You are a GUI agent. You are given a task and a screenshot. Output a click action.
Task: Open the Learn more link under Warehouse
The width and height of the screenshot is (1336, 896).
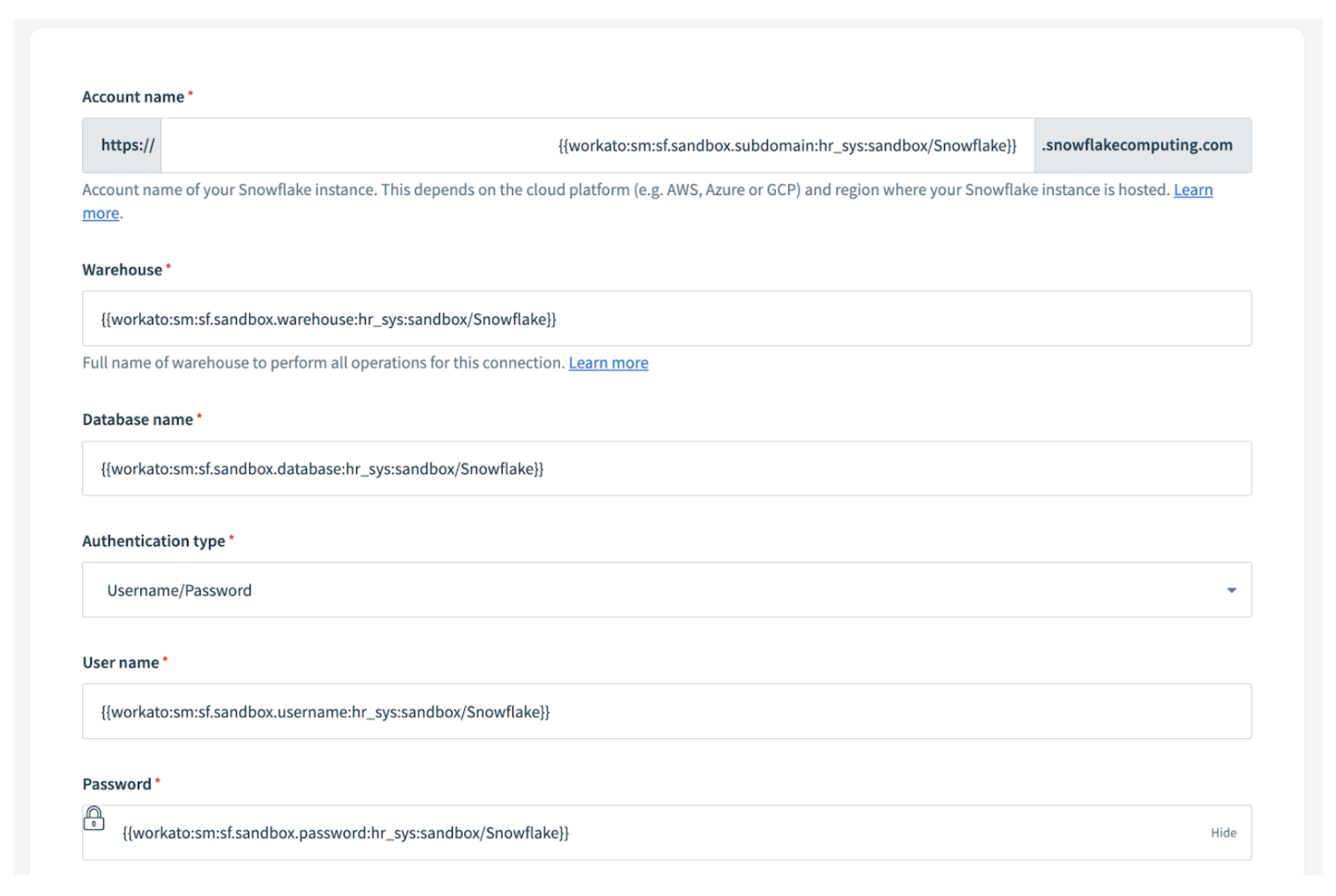(x=608, y=363)
